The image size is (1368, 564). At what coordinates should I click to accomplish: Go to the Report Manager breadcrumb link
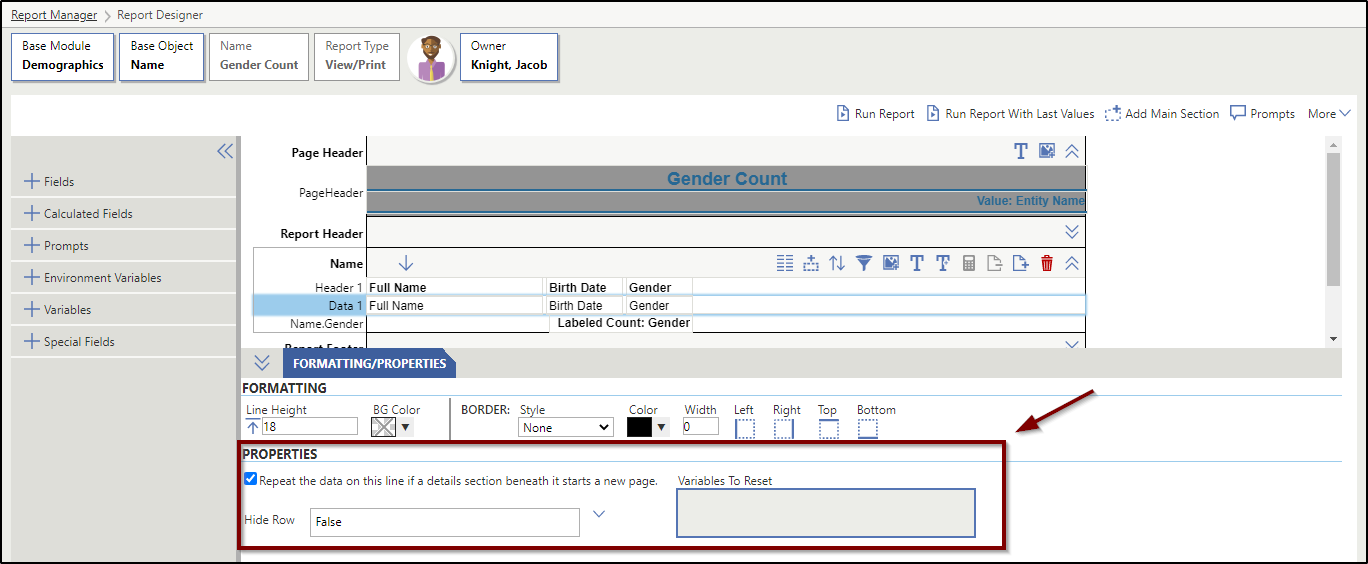pos(54,15)
